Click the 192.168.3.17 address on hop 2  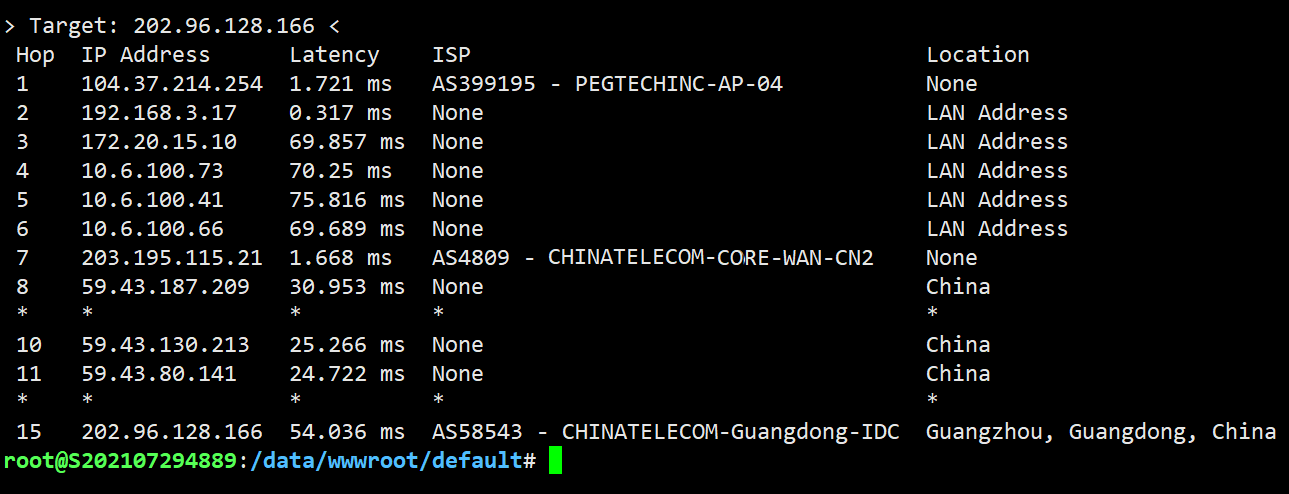point(159,113)
